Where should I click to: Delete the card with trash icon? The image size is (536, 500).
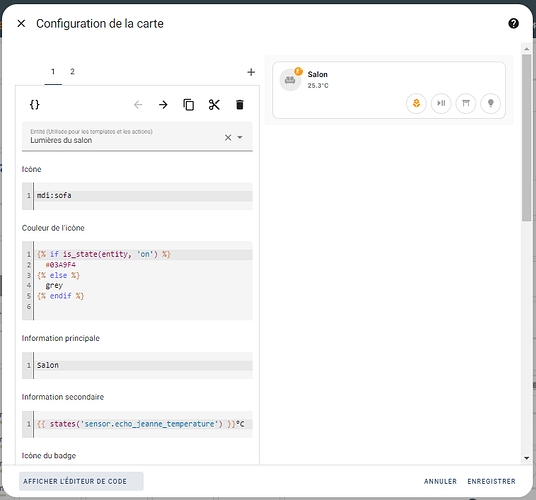pos(240,105)
